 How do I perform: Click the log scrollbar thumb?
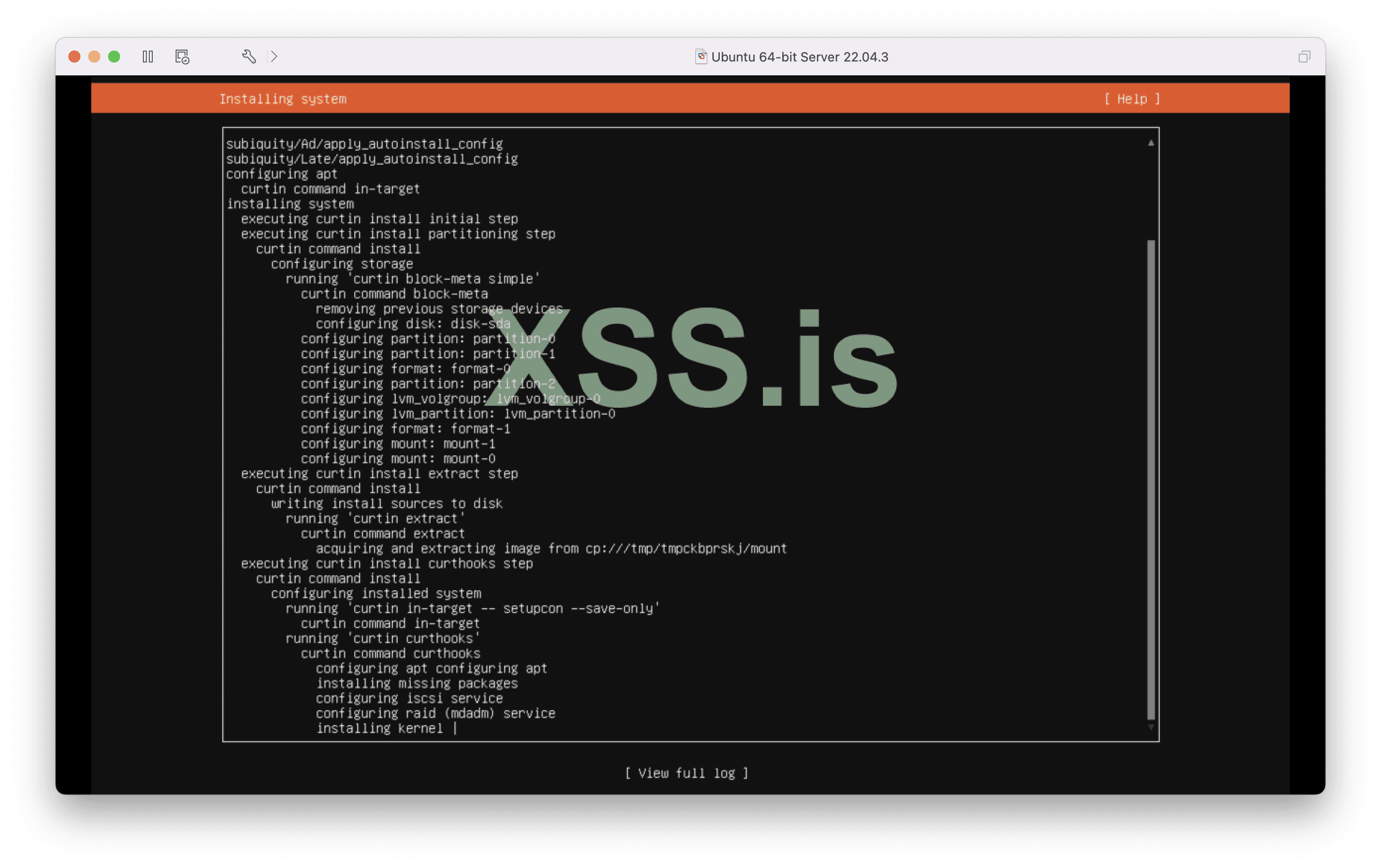tap(1150, 479)
